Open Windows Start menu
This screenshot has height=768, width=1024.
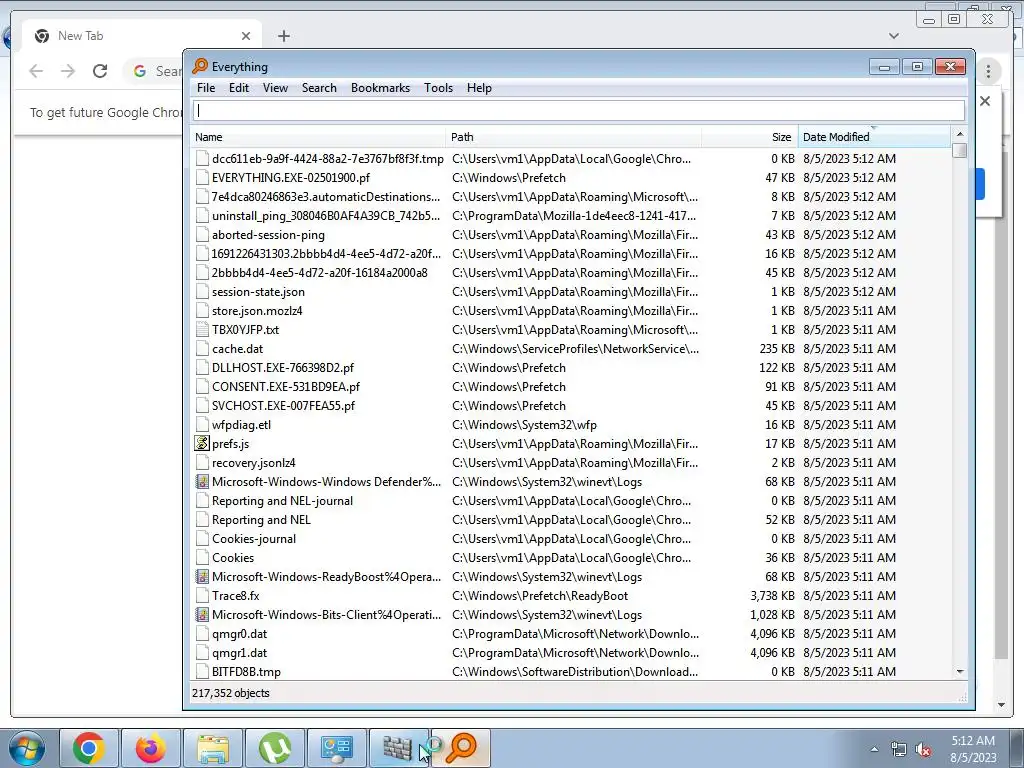26,748
